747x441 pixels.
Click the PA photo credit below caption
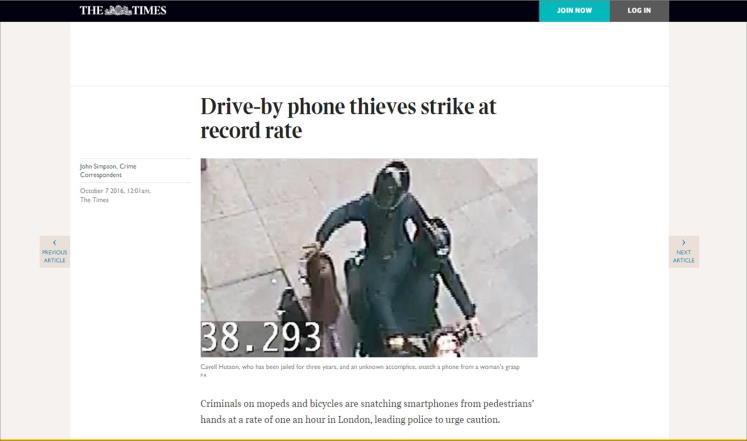[203, 375]
